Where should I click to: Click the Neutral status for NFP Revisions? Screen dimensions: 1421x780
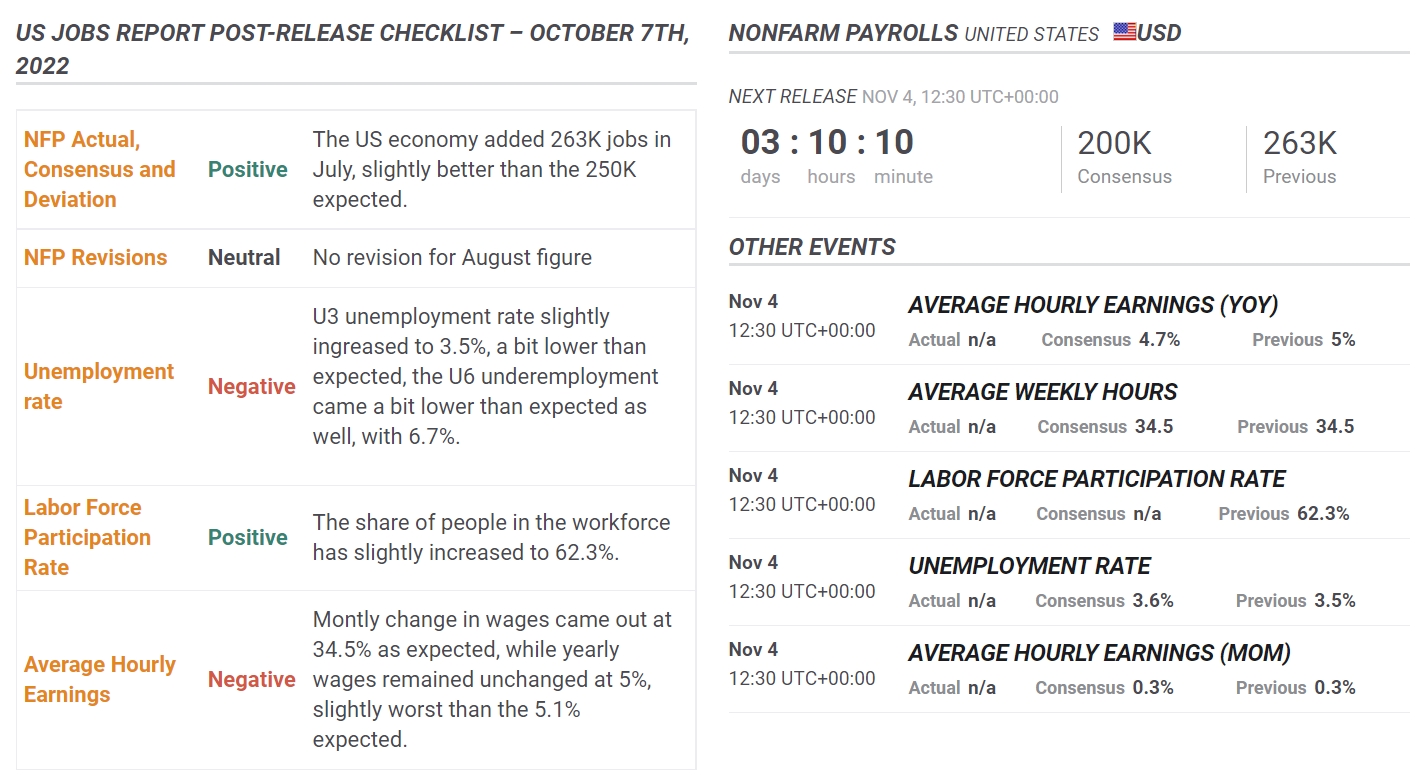pos(244,257)
